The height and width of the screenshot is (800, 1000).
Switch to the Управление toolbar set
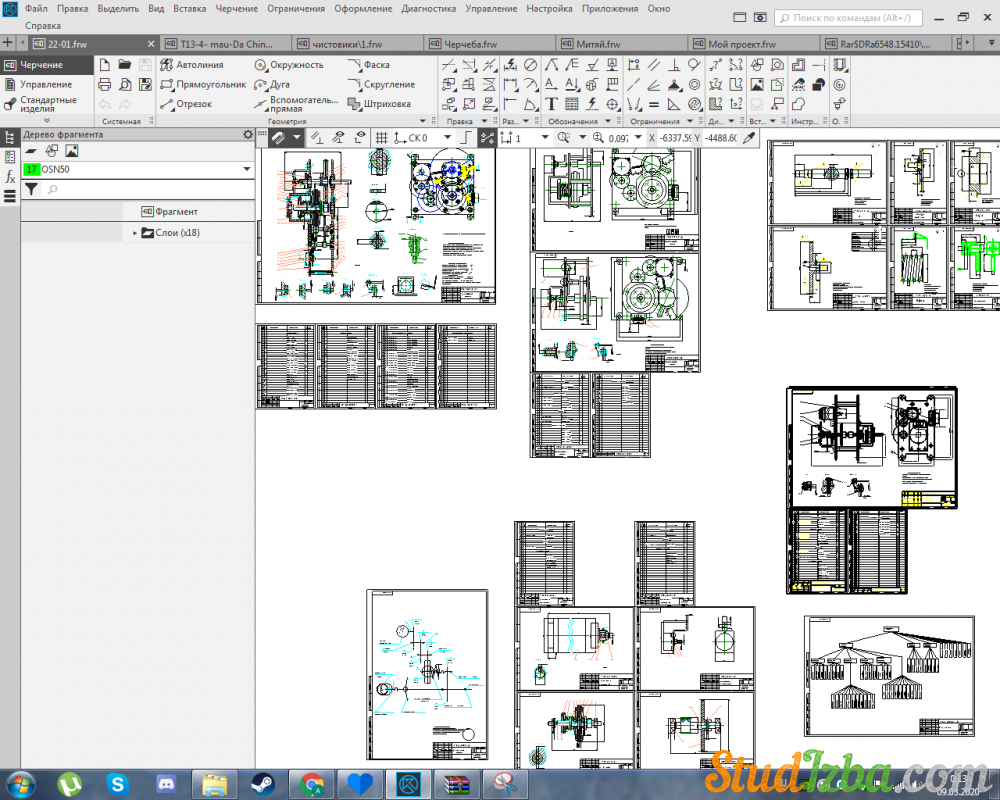(x=46, y=85)
